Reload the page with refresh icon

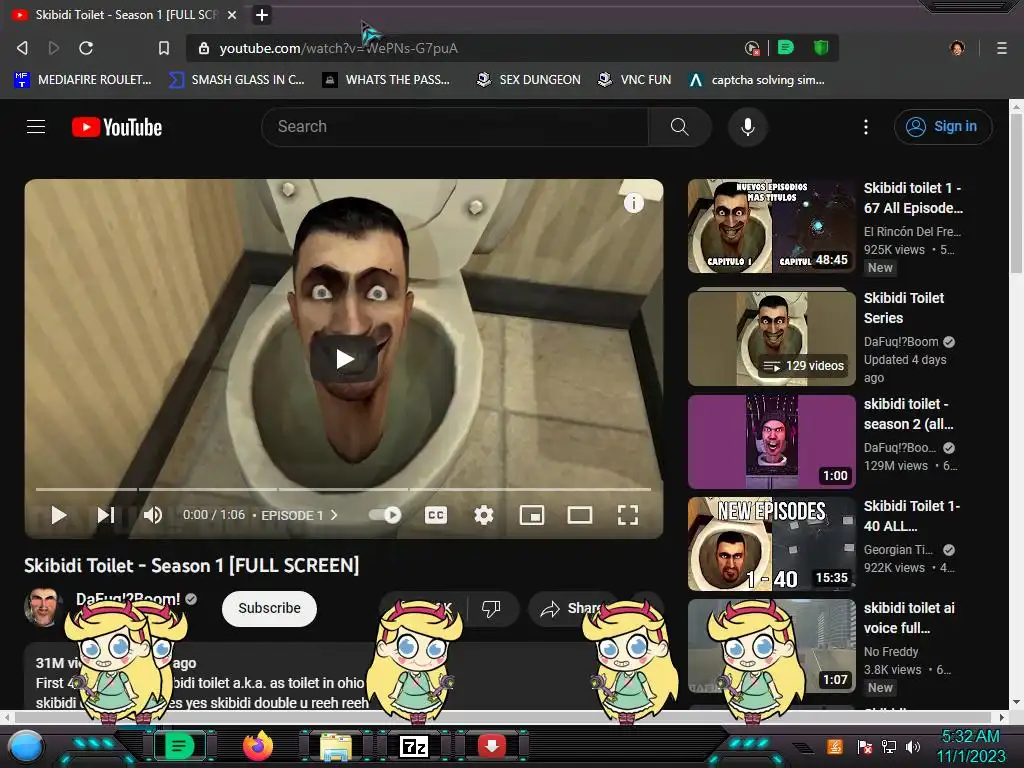coord(86,48)
